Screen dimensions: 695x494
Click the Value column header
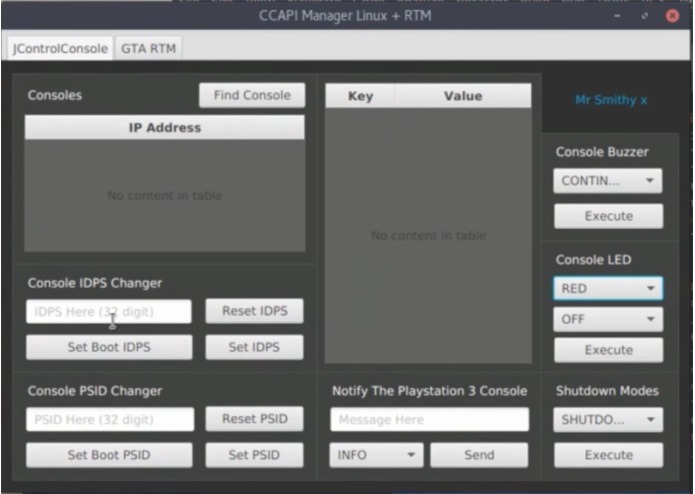tap(463, 96)
